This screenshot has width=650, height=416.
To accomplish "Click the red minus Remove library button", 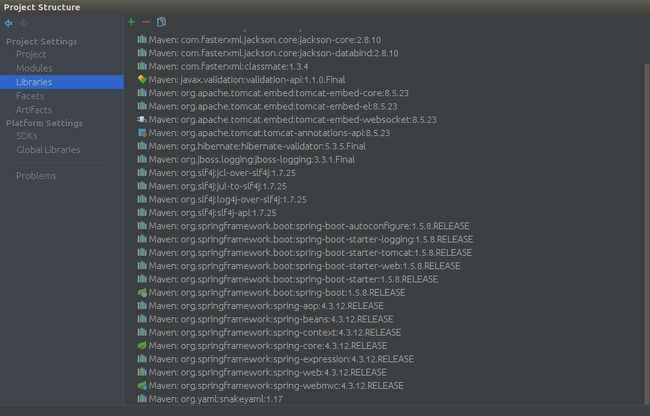I will (x=146, y=22).
